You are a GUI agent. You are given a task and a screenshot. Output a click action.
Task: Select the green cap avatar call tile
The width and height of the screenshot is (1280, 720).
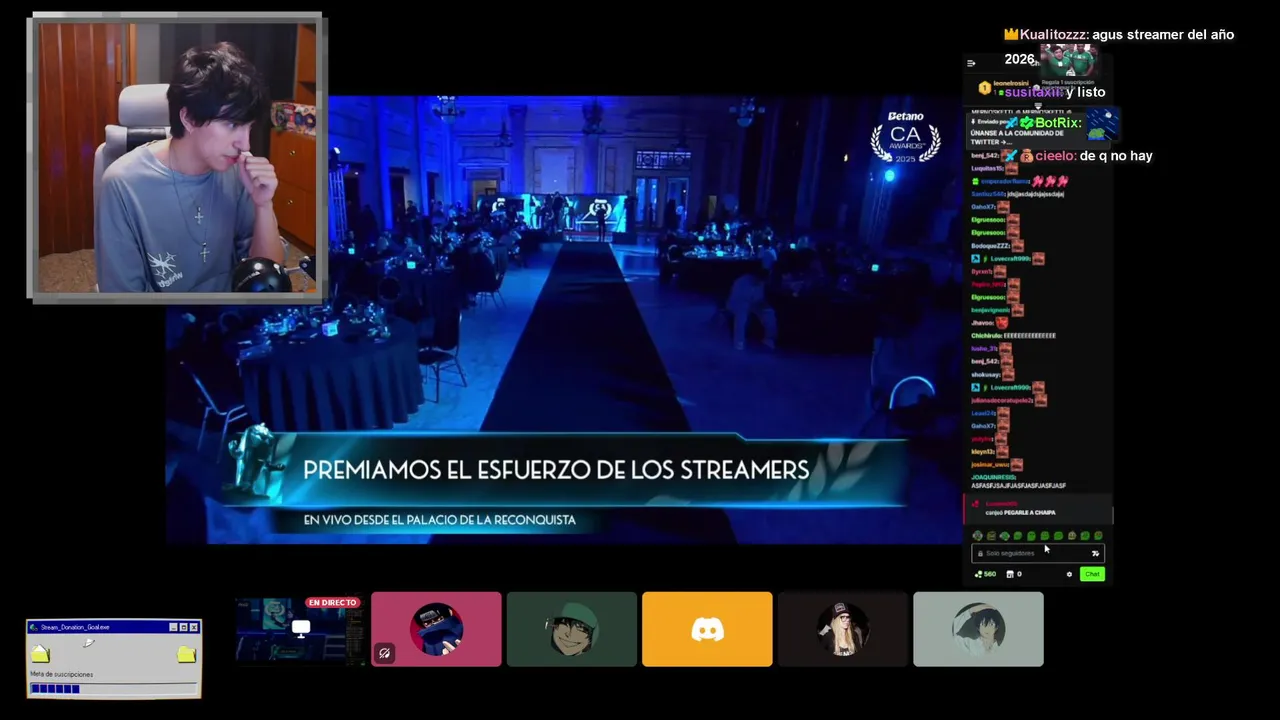point(571,629)
